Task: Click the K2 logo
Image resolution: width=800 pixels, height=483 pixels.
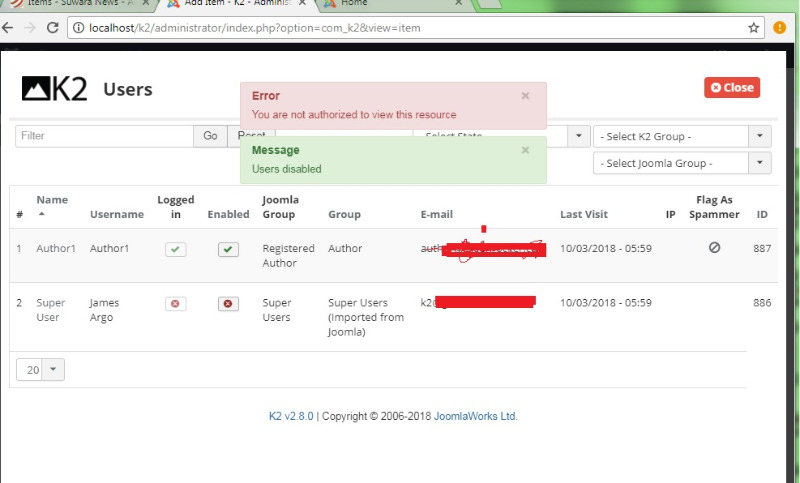Action: (54, 89)
